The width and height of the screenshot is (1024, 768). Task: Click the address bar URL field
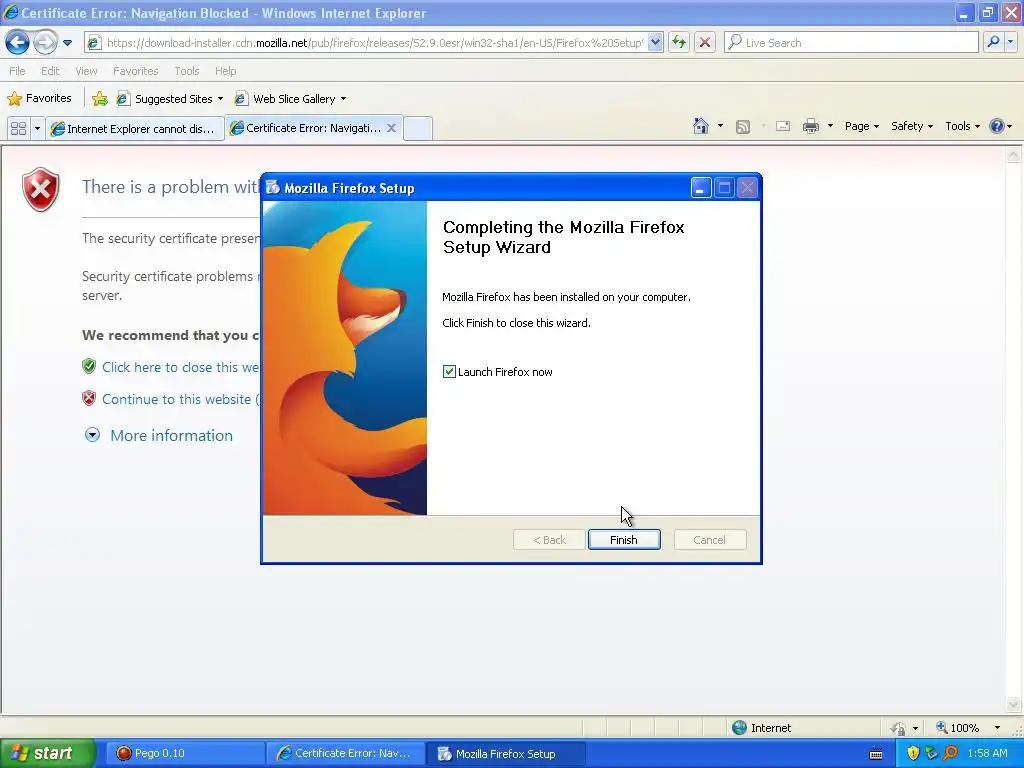374,42
